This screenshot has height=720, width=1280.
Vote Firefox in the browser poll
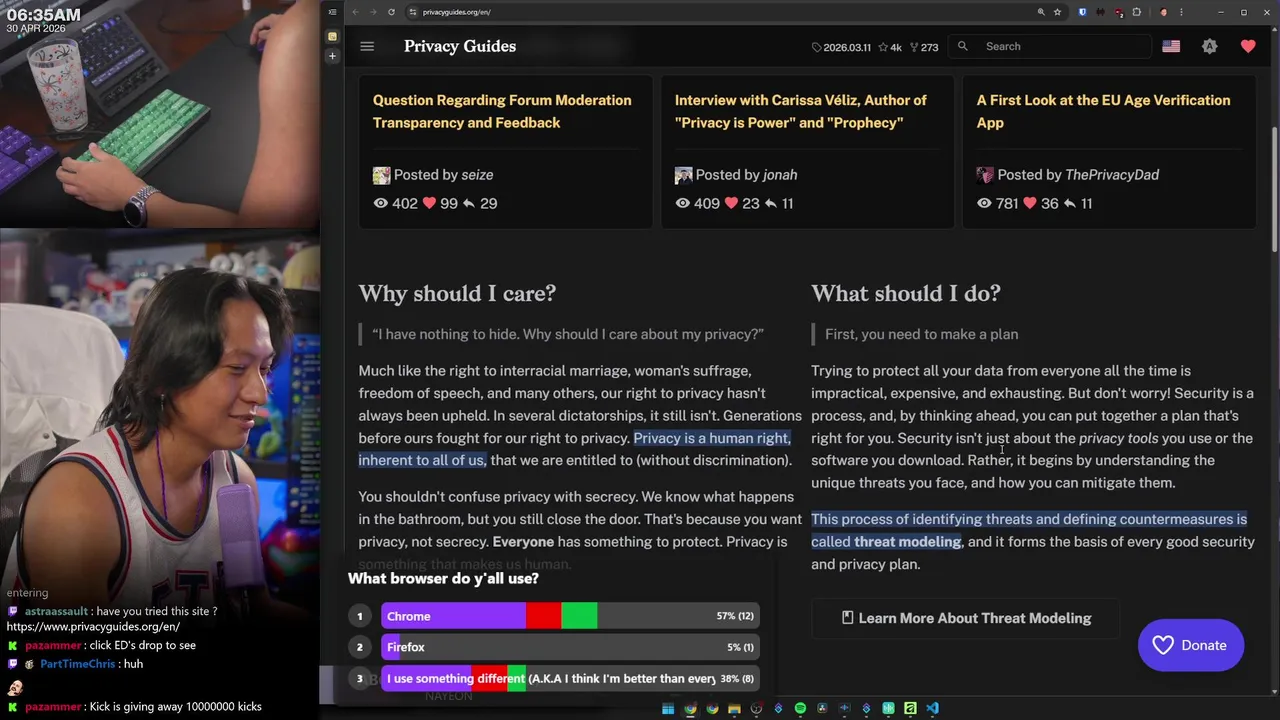(x=570, y=647)
